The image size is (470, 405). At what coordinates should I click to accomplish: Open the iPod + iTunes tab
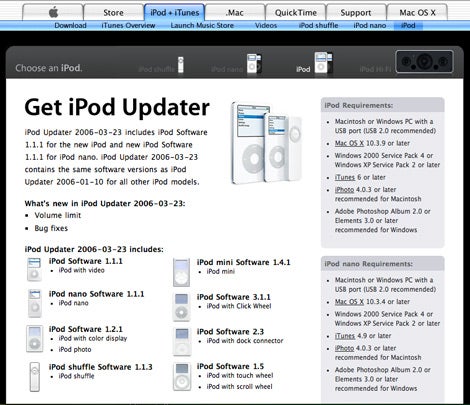tap(174, 12)
